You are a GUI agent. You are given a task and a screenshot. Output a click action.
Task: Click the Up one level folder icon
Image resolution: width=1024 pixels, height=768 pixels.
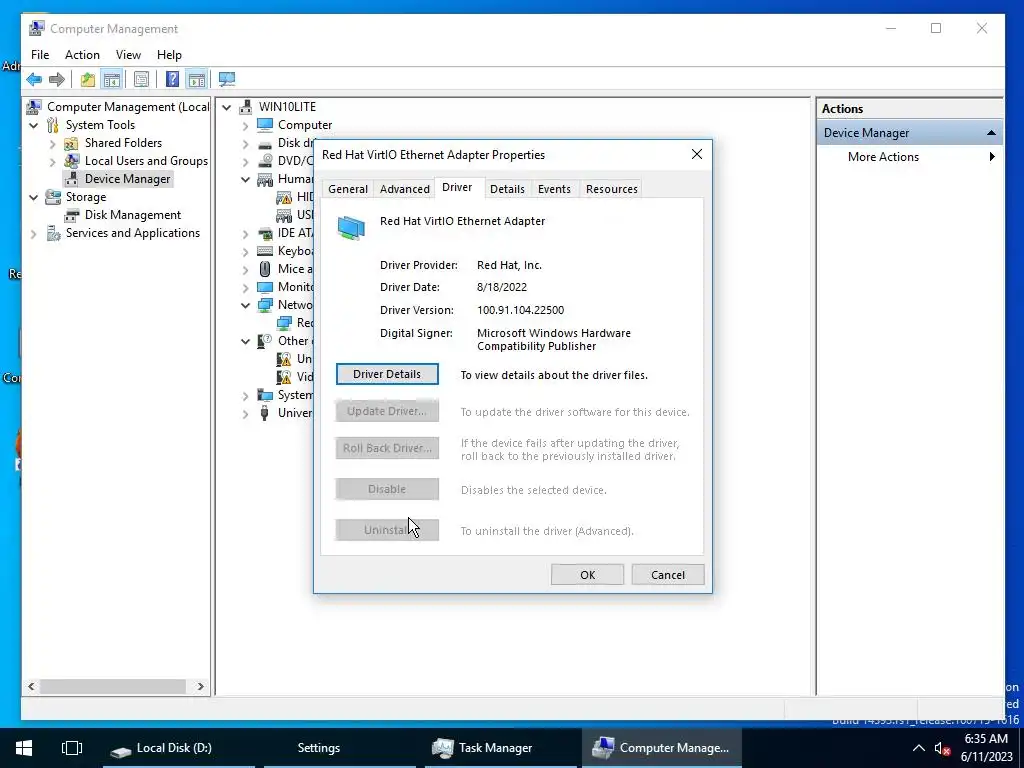point(88,80)
